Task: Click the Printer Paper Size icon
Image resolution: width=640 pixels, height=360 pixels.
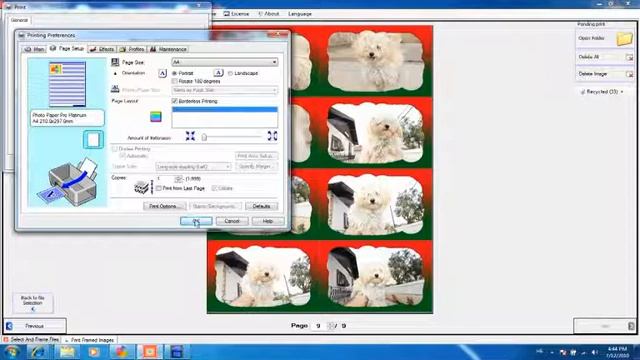Action: point(115,89)
